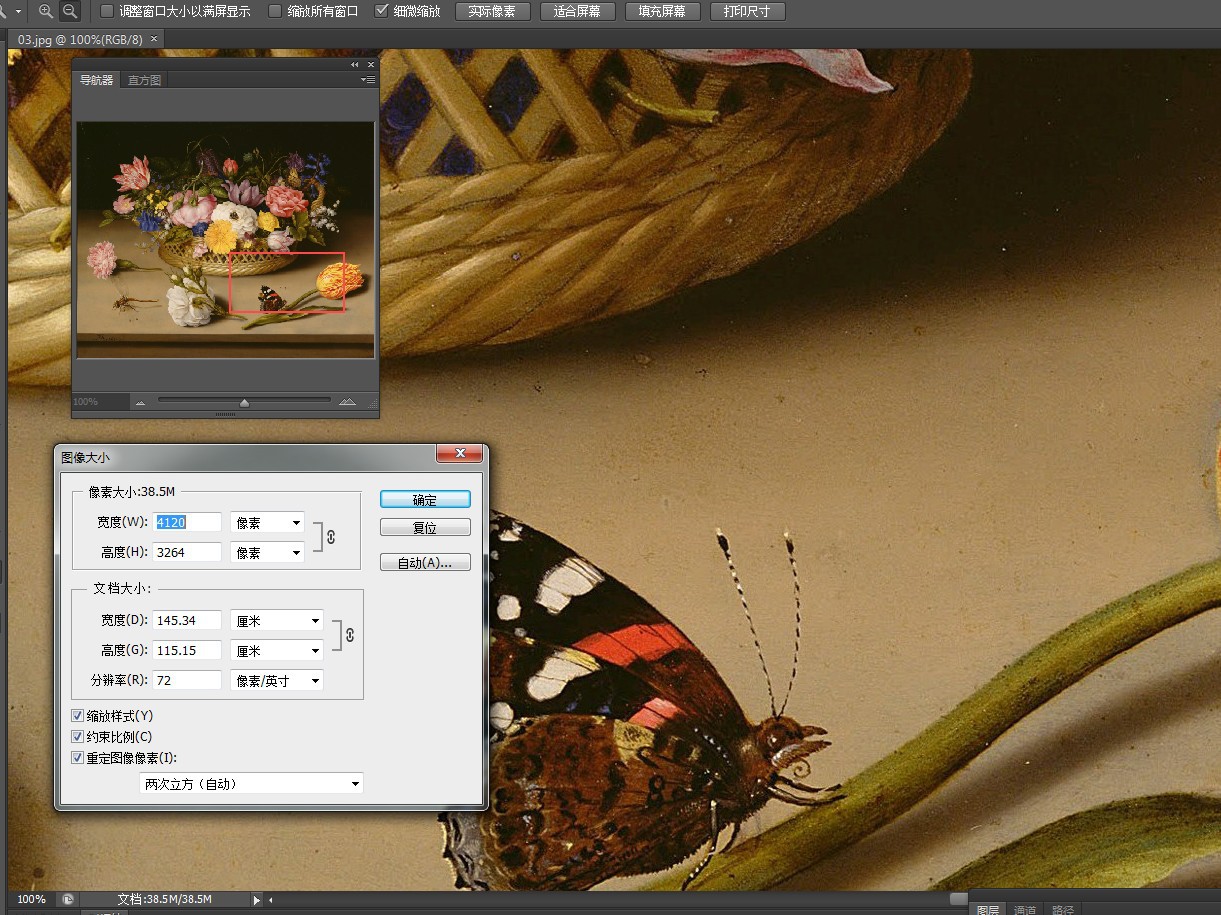Open the 两次立方（自动）resampling dropdown
The image size is (1221, 915).
point(251,784)
